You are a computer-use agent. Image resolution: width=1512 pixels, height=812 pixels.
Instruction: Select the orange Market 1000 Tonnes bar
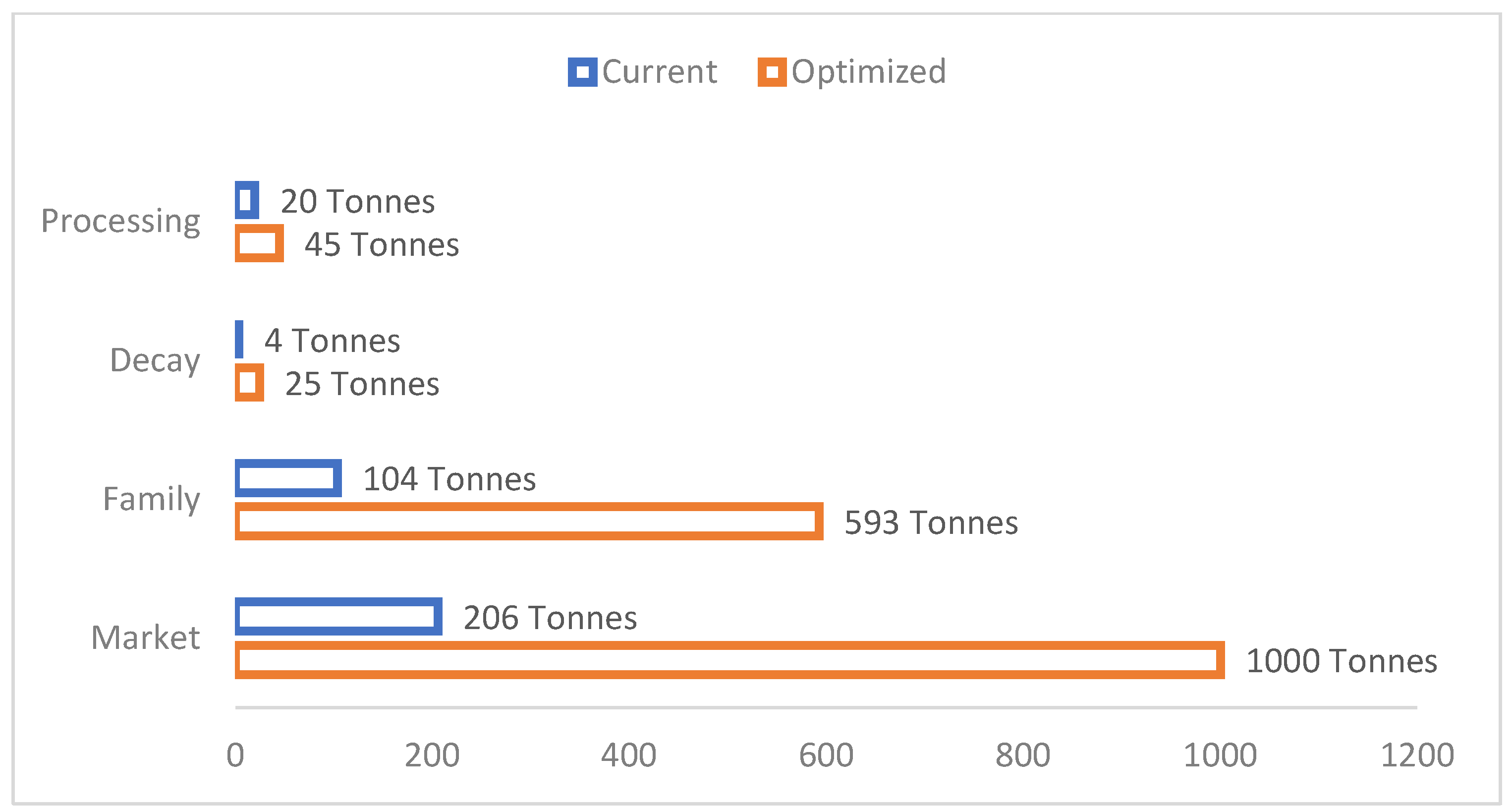(x=729, y=660)
